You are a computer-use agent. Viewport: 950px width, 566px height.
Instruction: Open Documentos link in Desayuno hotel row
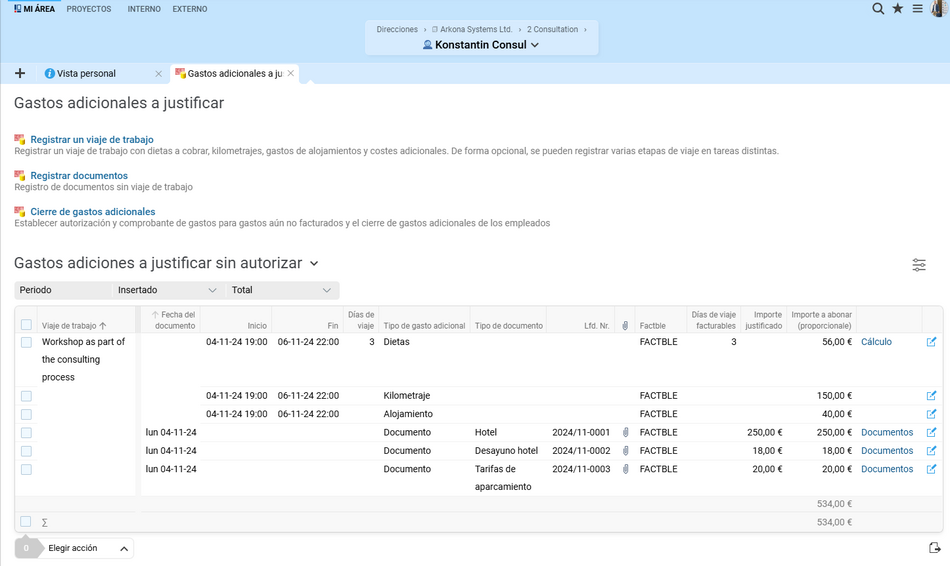click(887, 450)
